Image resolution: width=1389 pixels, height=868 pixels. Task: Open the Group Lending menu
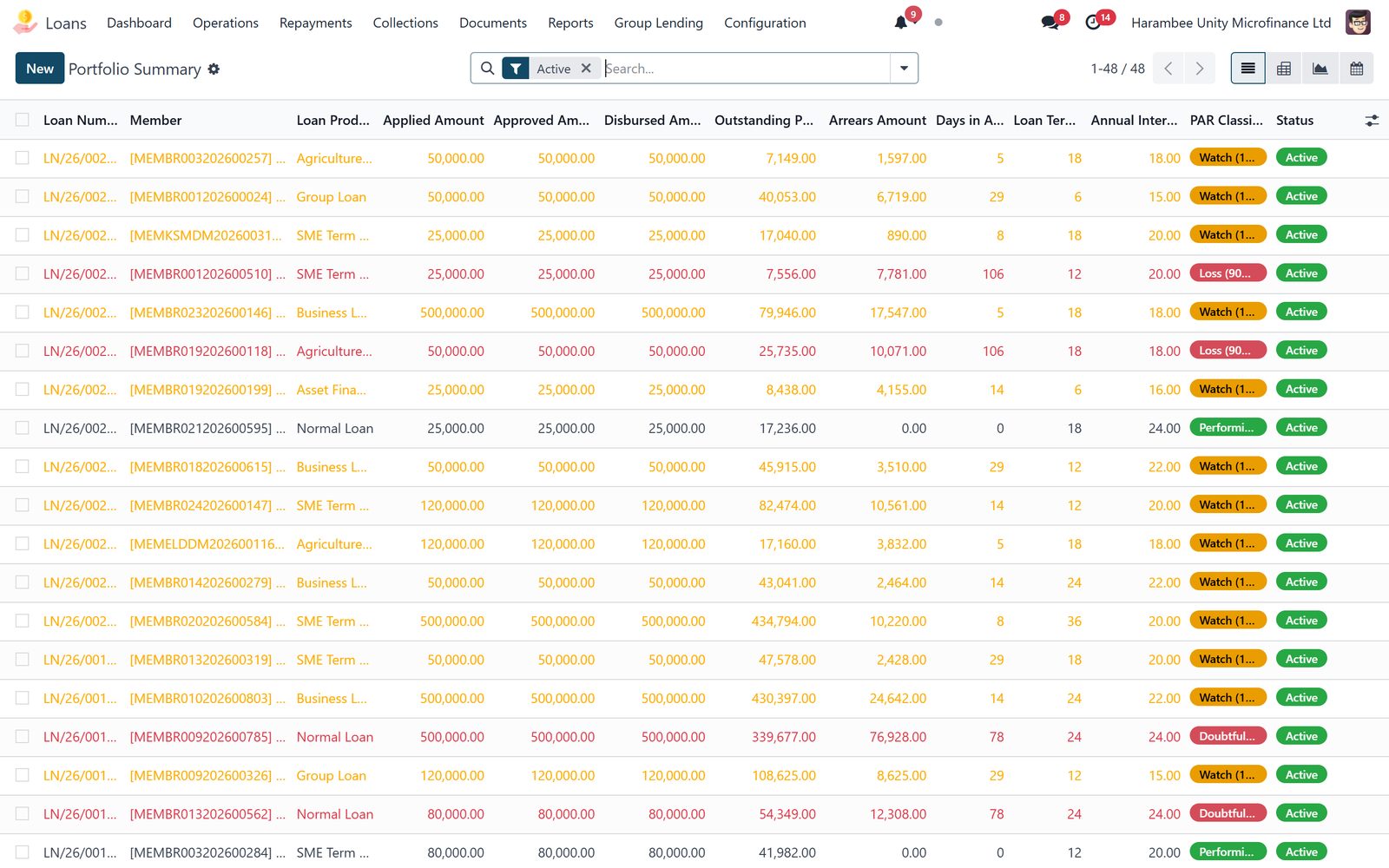click(x=659, y=23)
